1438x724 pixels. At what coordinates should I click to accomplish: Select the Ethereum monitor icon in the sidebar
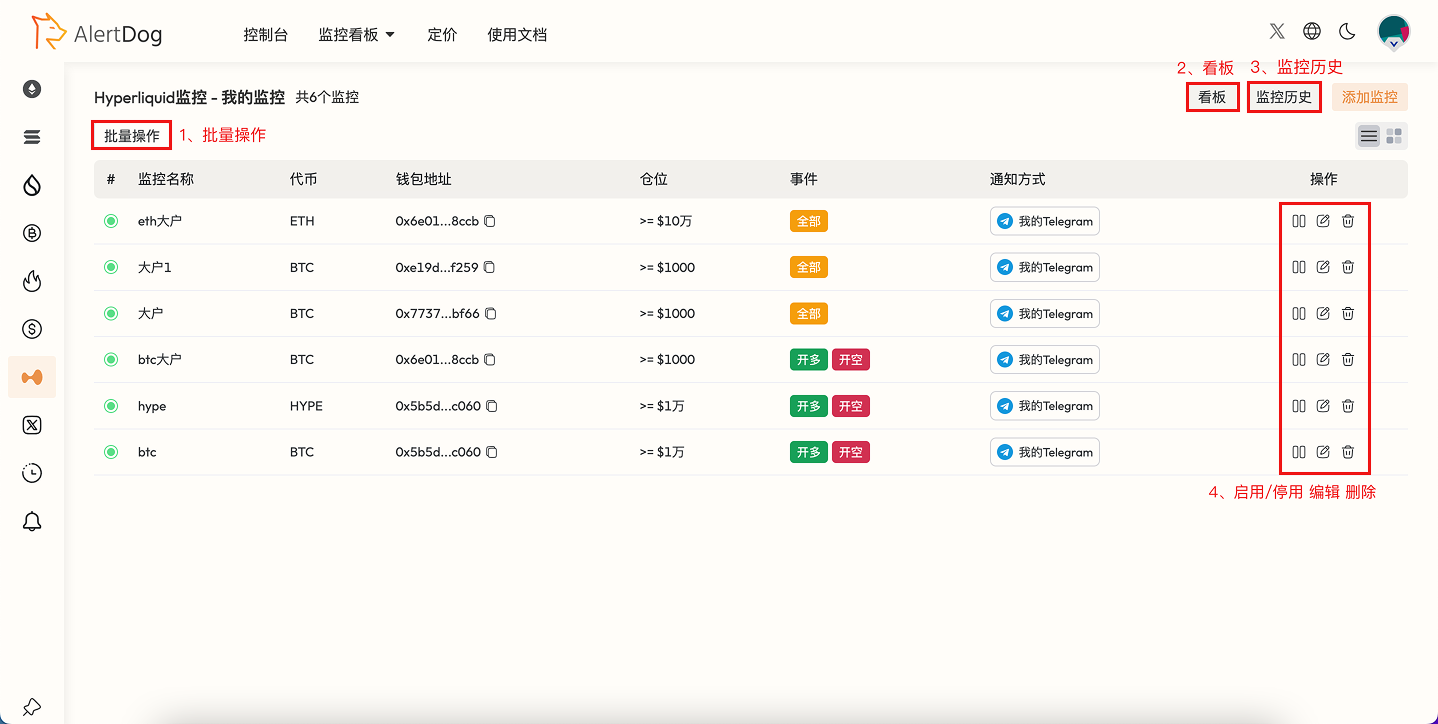pos(31,88)
